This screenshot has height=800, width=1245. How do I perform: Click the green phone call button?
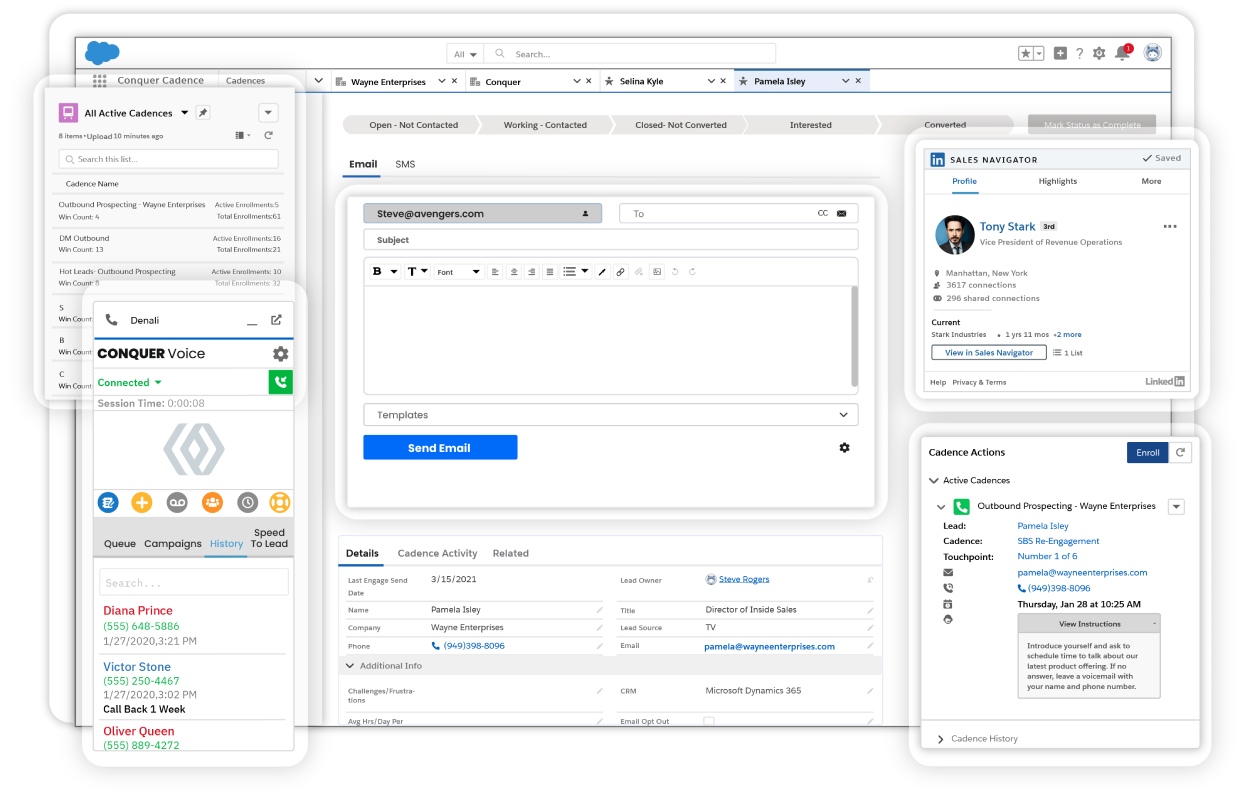pos(280,382)
